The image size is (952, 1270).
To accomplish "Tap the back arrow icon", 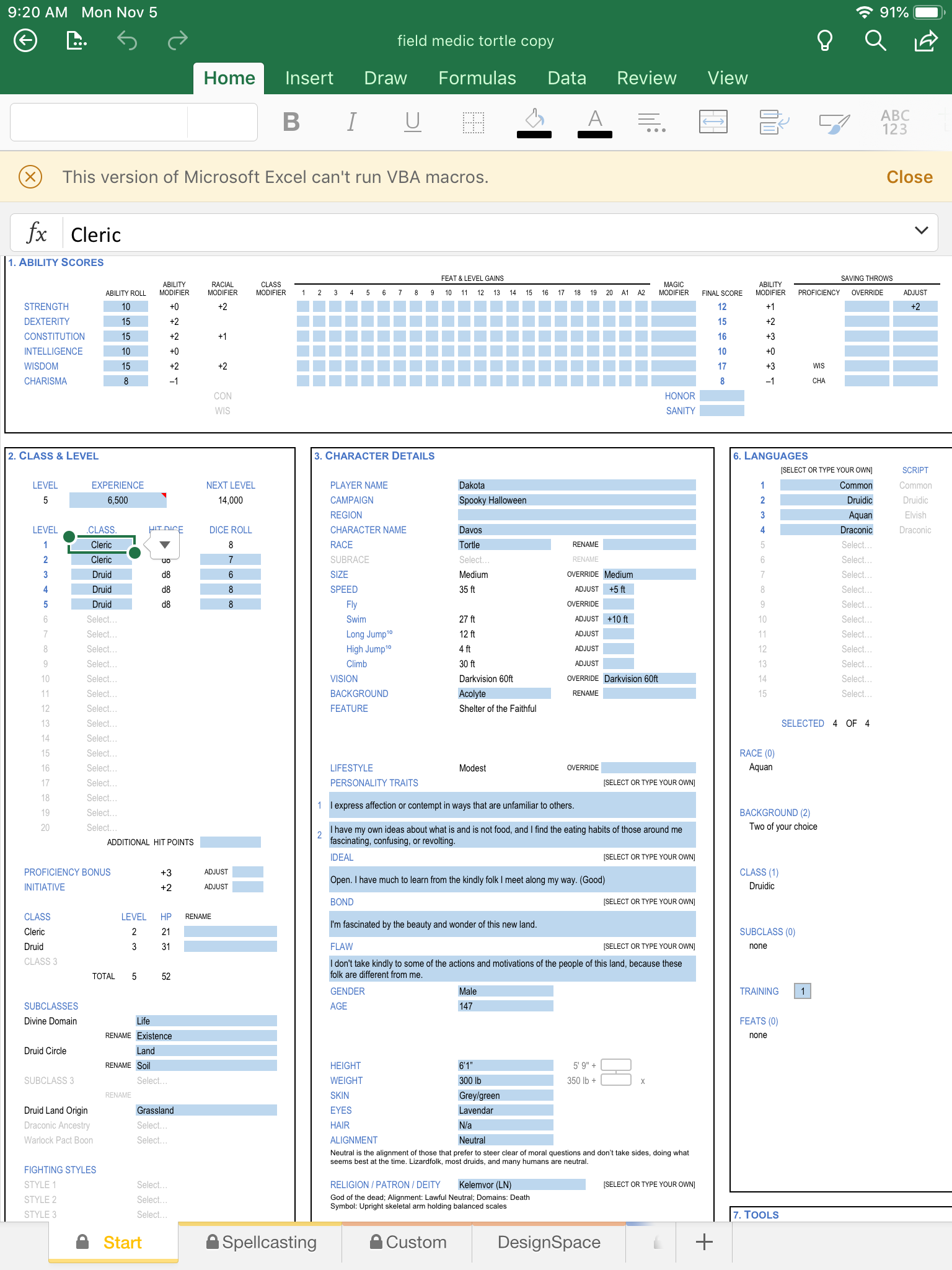I will point(25,41).
